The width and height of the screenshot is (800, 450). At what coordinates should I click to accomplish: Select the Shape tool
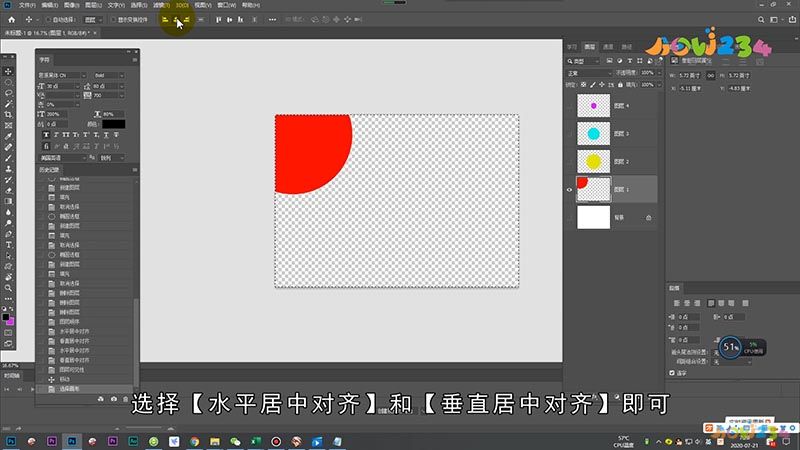pos(8,266)
